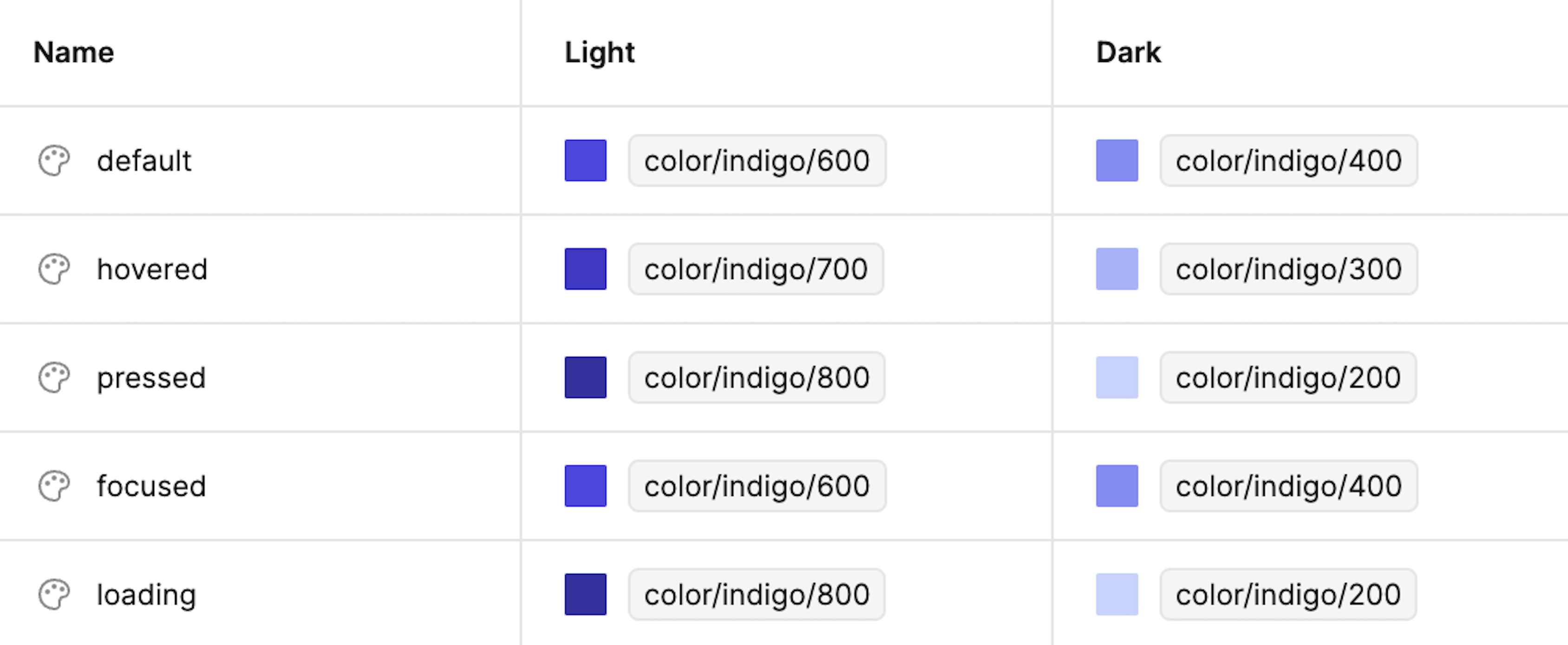Open the Light color swatch for pressed

[x=586, y=378]
